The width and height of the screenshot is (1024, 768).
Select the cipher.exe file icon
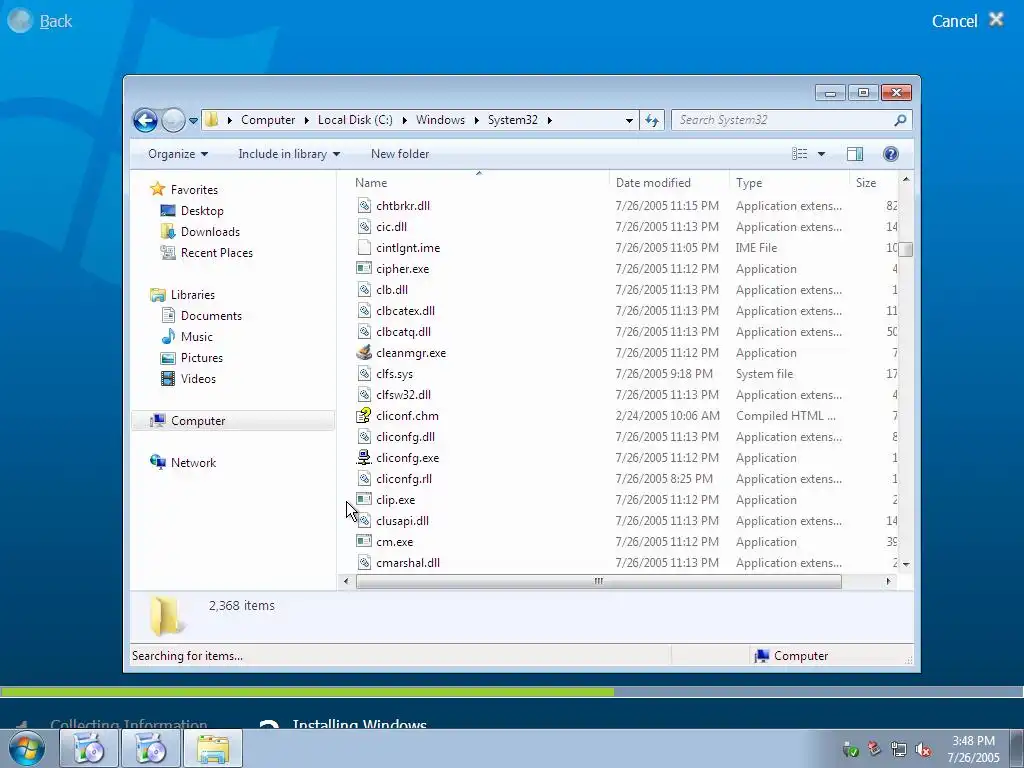(x=364, y=268)
